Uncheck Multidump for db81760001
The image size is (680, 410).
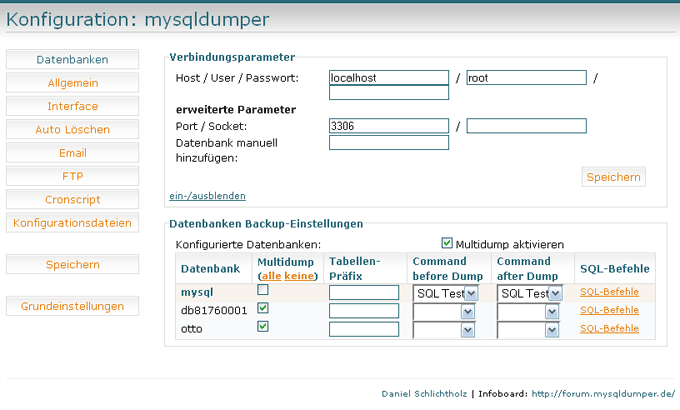tap(263, 308)
